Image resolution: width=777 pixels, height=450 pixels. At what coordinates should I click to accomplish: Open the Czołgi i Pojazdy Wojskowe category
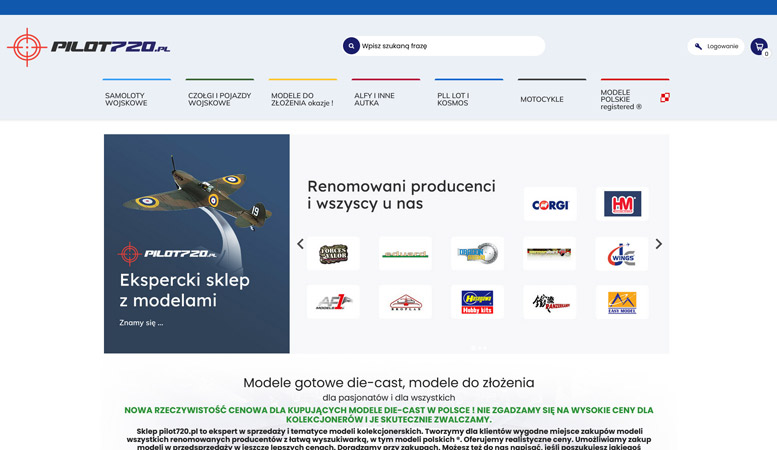coord(220,99)
